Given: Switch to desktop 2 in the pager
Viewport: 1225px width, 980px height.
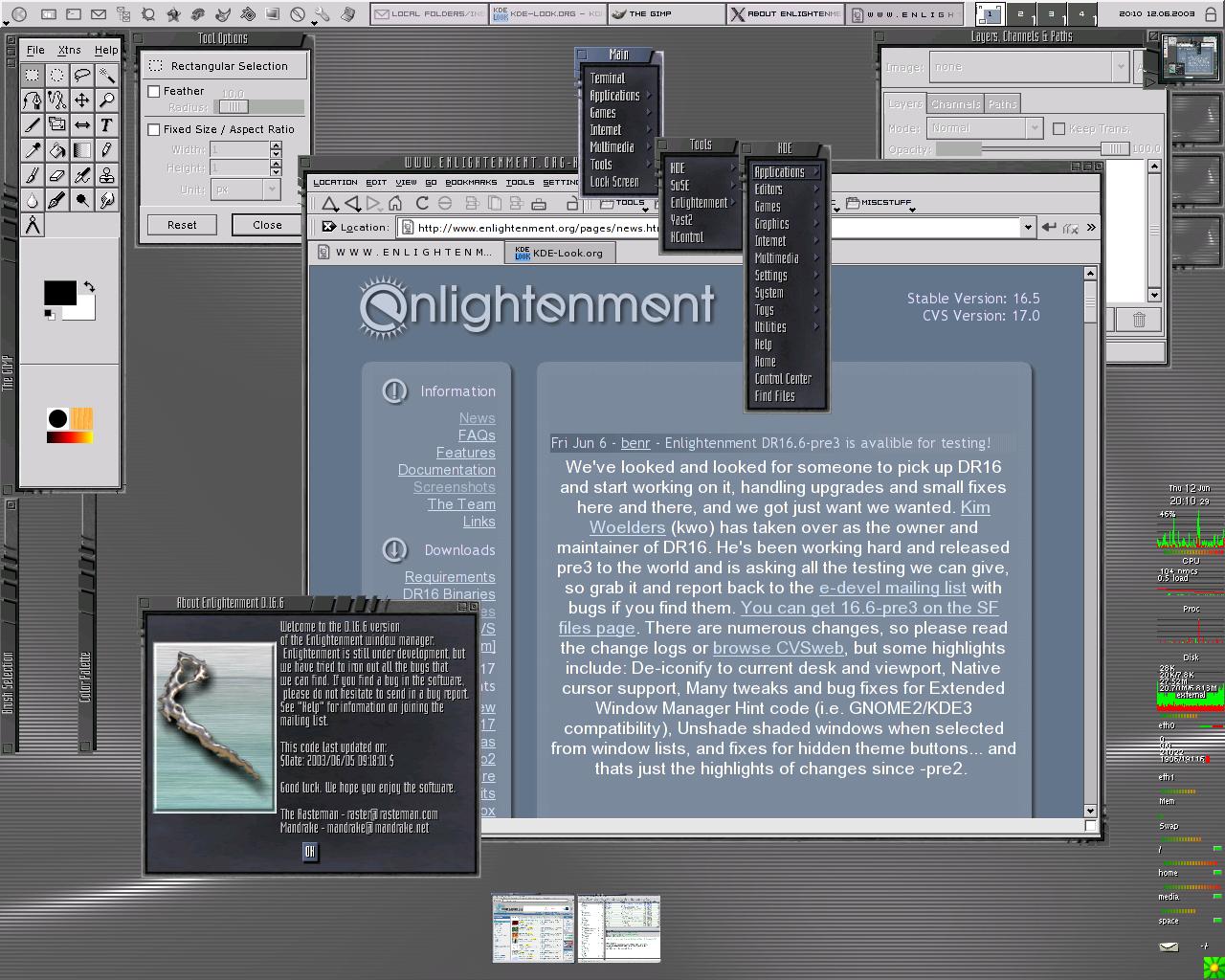Looking at the screenshot, I should 1020,14.
